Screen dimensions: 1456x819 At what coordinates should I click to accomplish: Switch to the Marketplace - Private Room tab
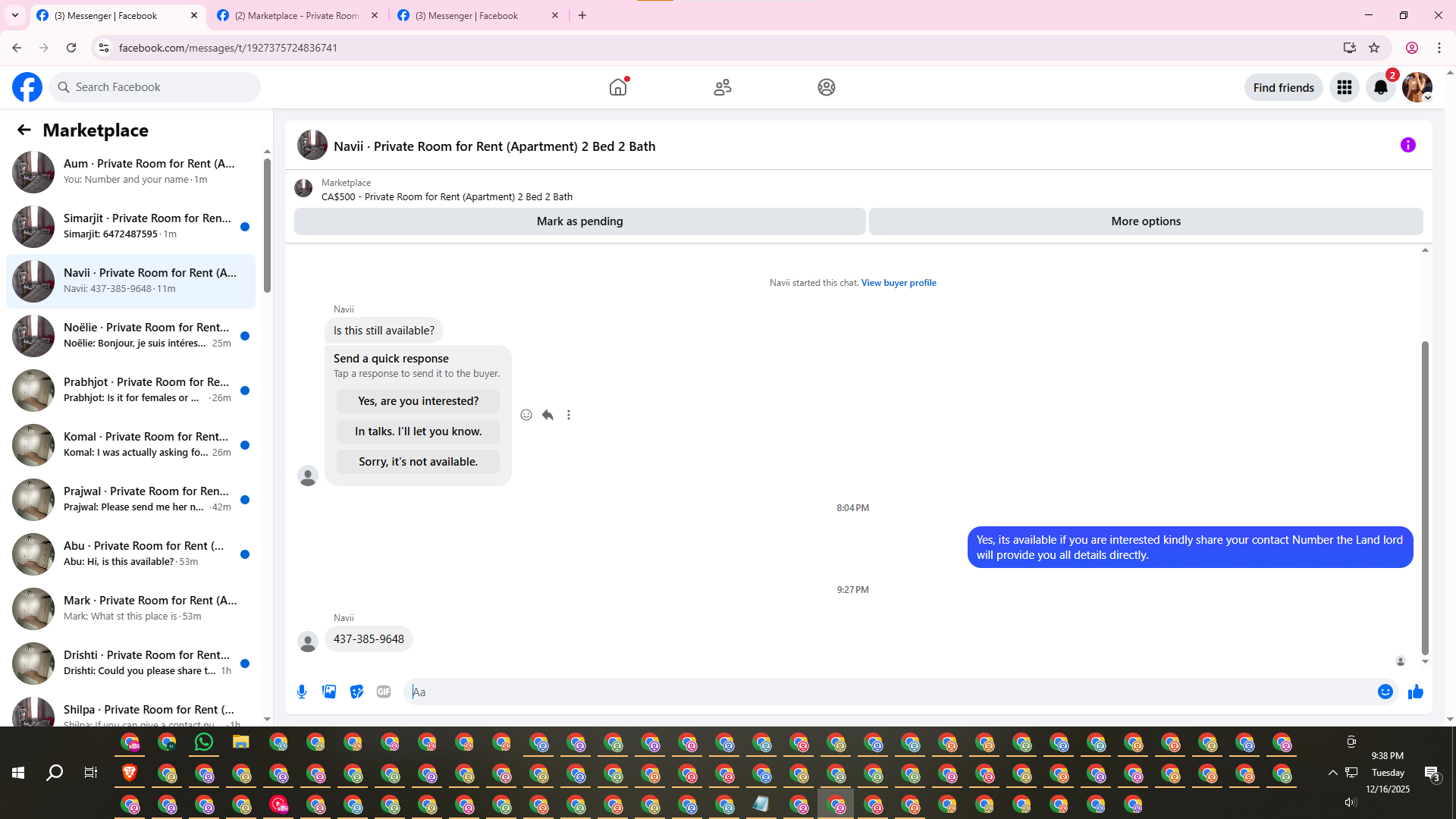[x=298, y=15]
